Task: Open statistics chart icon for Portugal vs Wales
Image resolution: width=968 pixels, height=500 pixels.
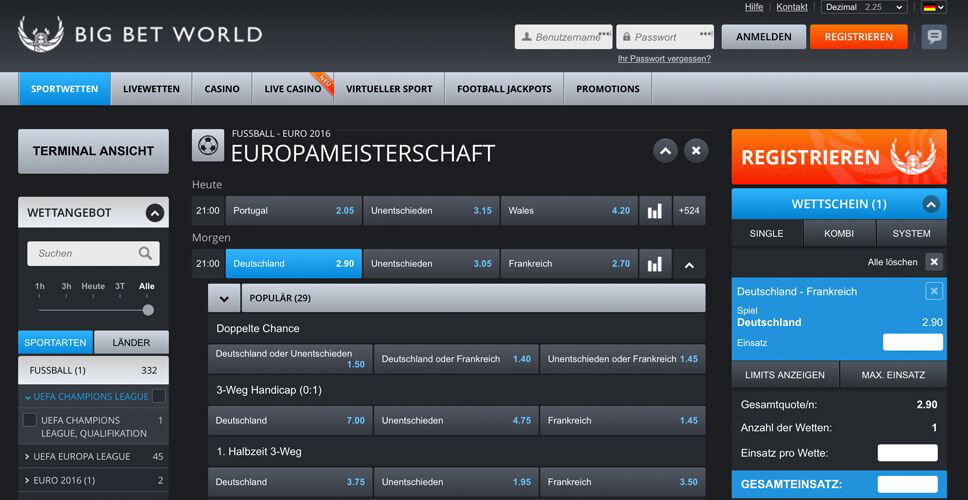Action: click(655, 210)
